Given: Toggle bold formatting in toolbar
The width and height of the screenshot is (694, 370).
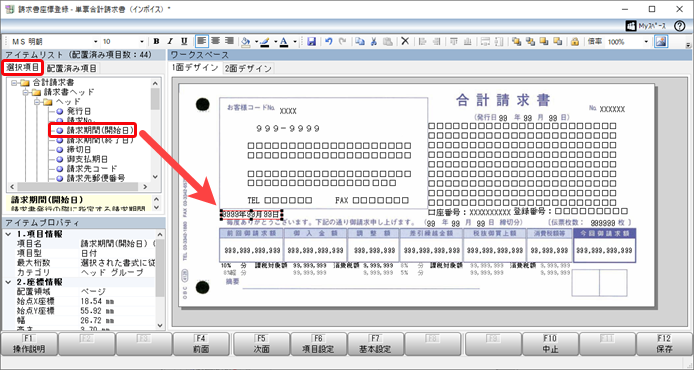Looking at the screenshot, I should 156,41.
